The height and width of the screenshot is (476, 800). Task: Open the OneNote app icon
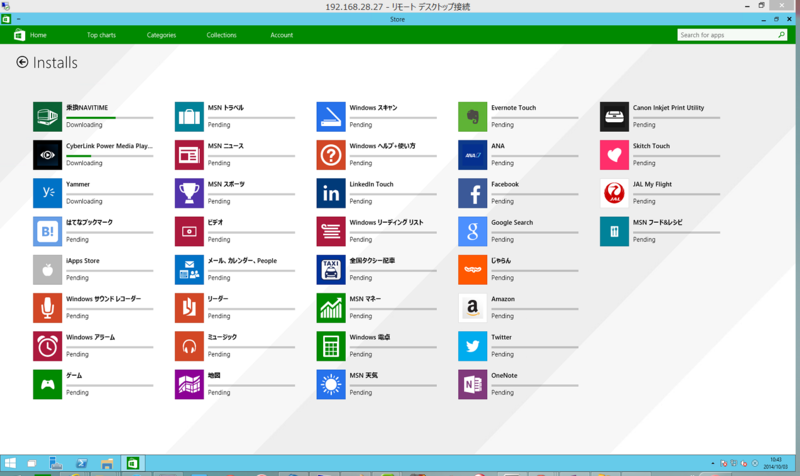click(x=472, y=385)
